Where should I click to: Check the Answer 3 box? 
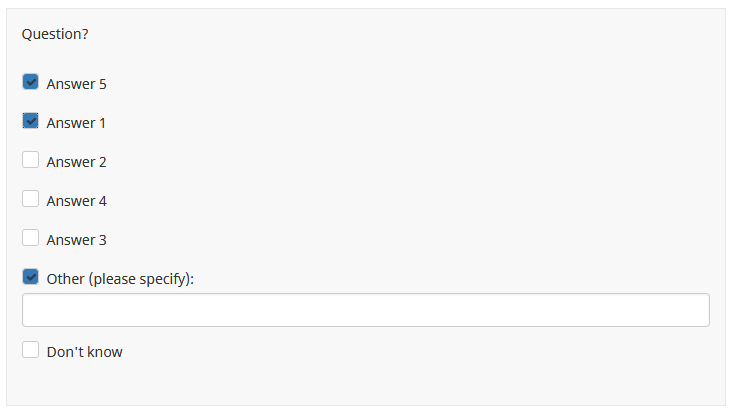tap(30, 238)
